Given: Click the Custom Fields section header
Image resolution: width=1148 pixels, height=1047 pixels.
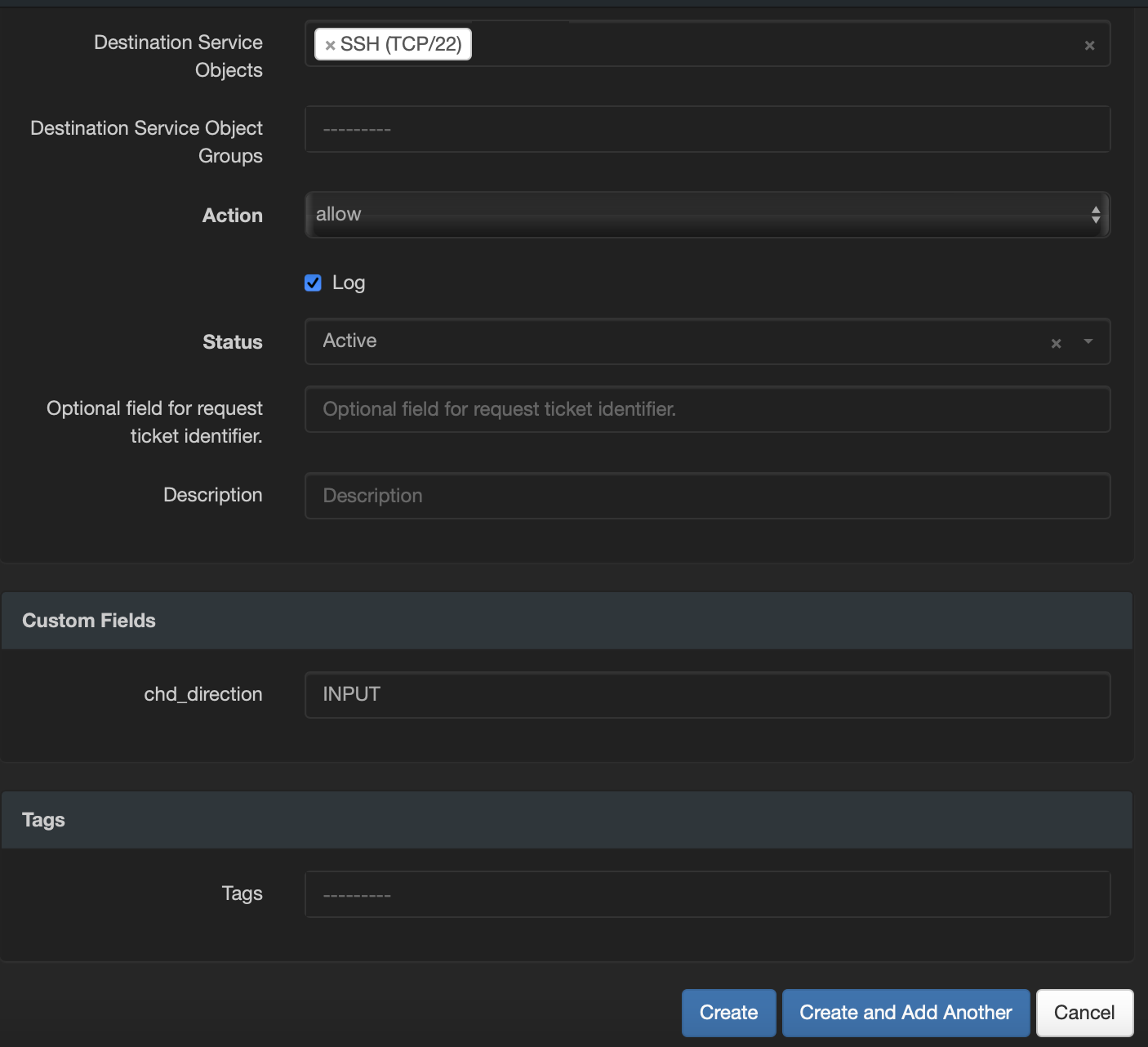Looking at the screenshot, I should pos(88,620).
